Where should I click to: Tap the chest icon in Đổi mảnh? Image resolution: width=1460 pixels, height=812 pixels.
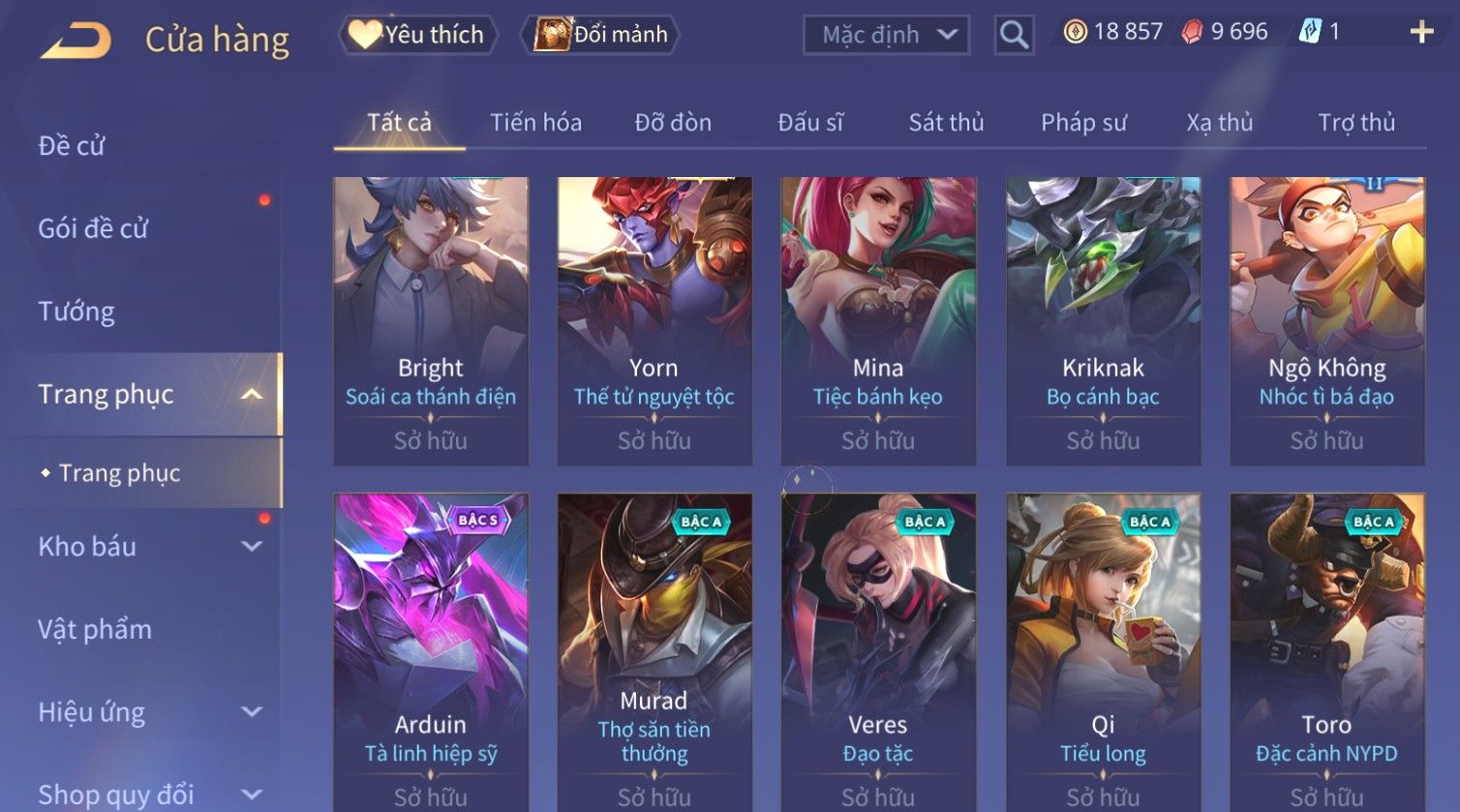tap(553, 35)
